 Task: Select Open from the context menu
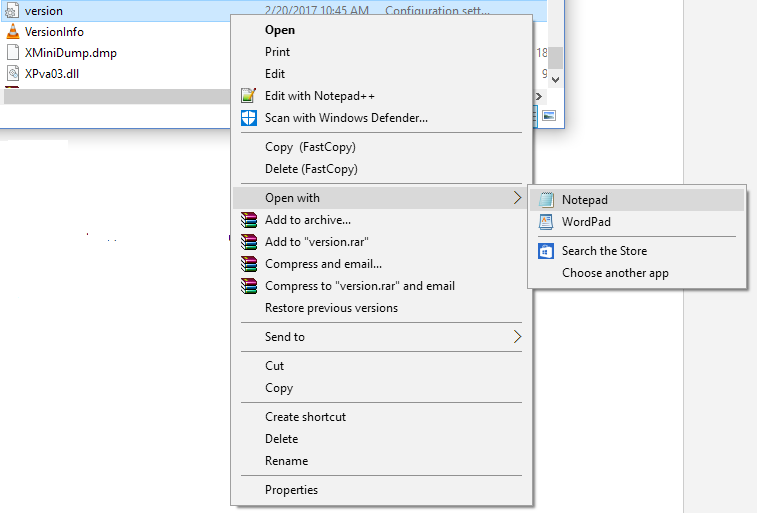[280, 30]
